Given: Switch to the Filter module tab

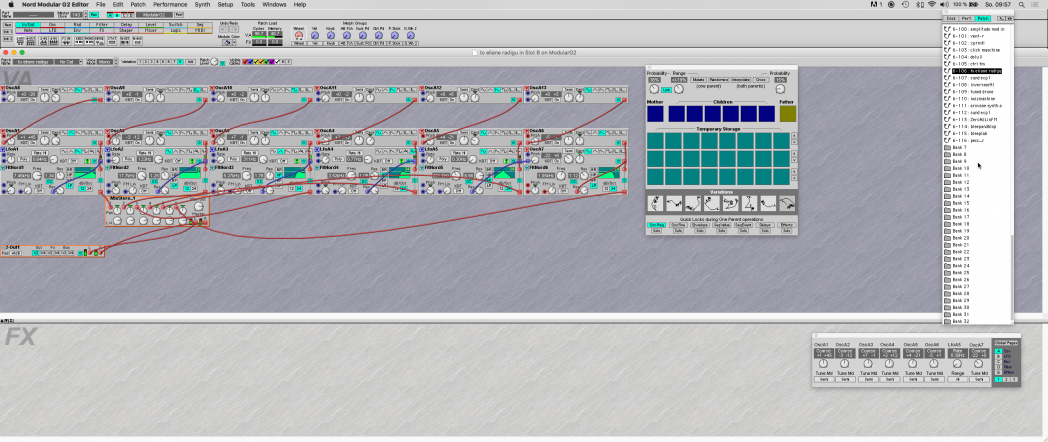Looking at the screenshot, I should [98, 25].
